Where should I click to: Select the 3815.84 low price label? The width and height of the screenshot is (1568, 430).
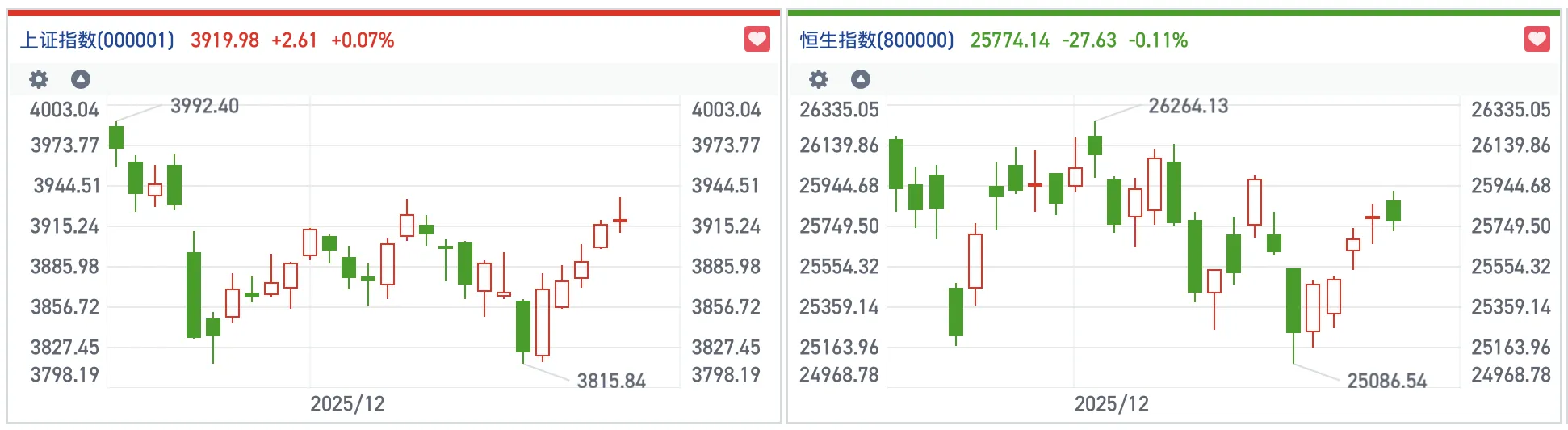[x=610, y=381]
